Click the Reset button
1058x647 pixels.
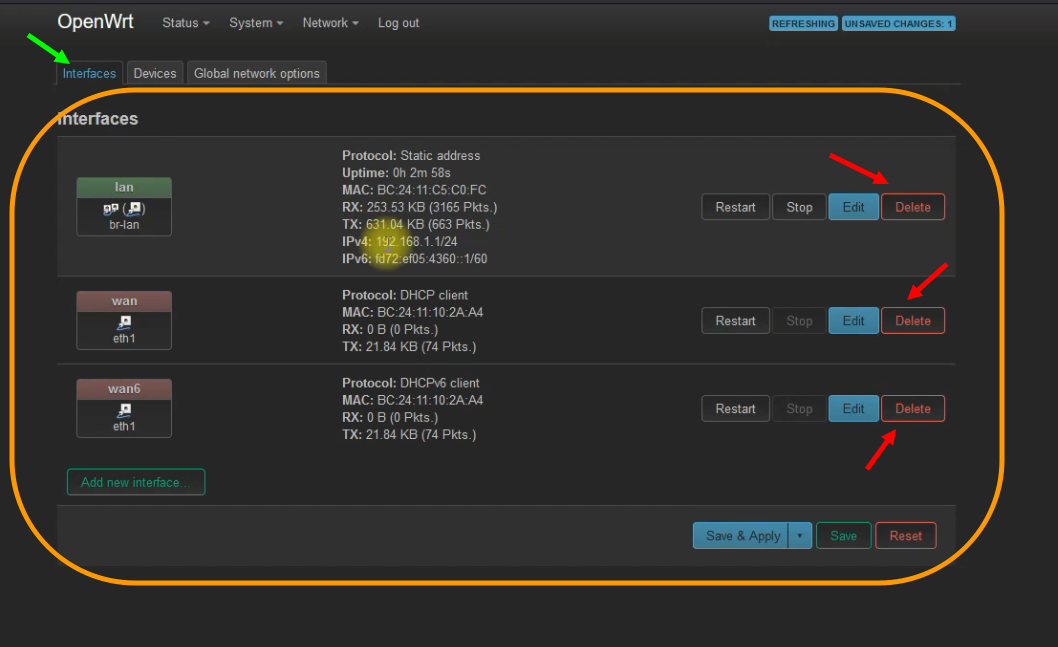pyautogui.click(x=905, y=536)
